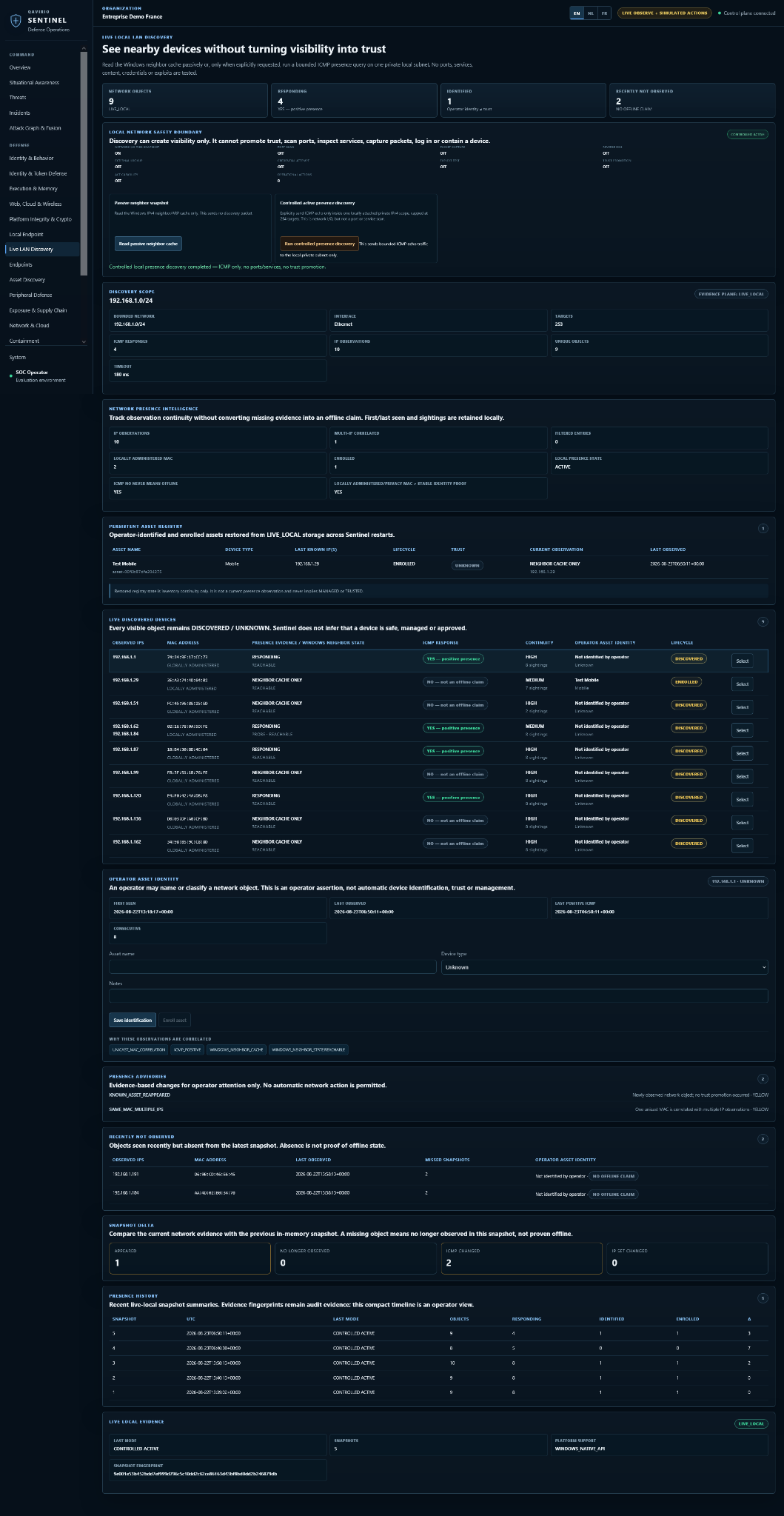Click the Network Objects stat card
This screenshot has height=1516, width=784.
coord(185,100)
